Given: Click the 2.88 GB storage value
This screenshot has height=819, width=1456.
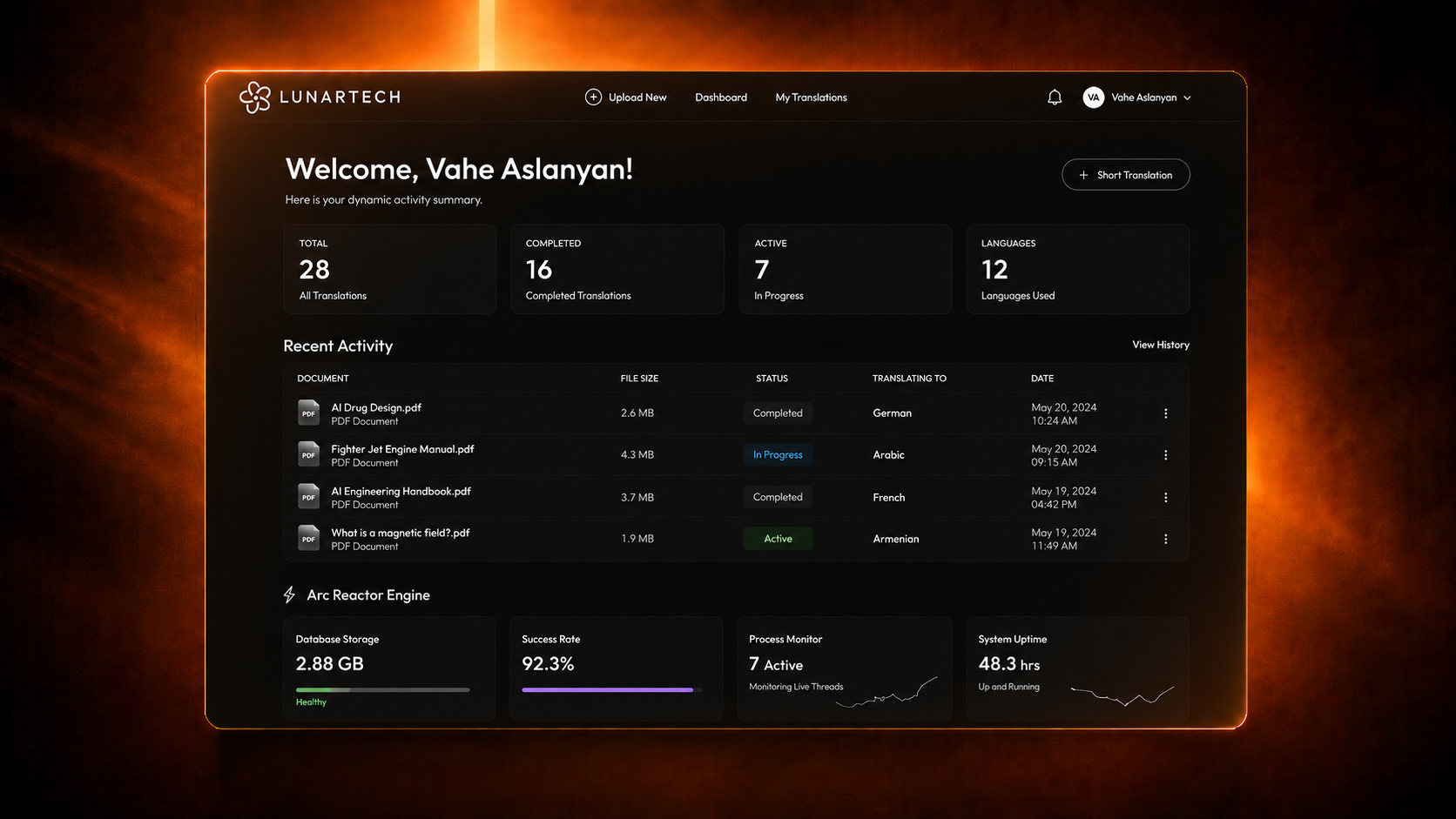Looking at the screenshot, I should pyautogui.click(x=330, y=664).
